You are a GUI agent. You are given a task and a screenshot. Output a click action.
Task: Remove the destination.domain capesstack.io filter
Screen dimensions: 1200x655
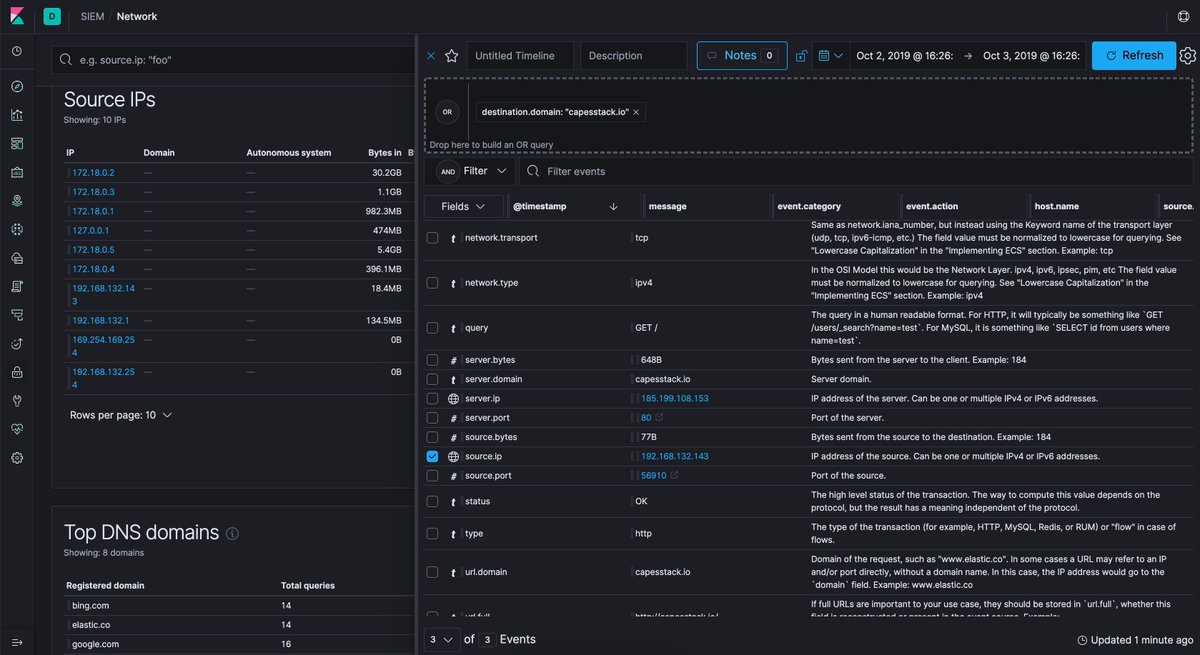pyautogui.click(x=636, y=112)
